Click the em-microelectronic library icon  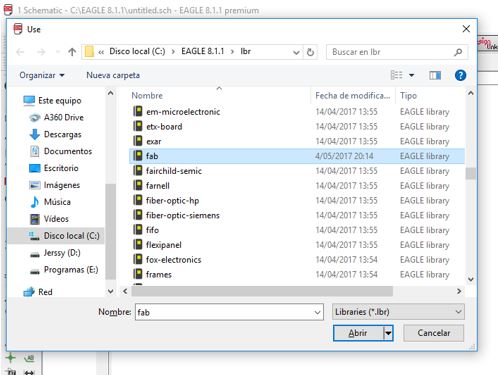pos(138,111)
